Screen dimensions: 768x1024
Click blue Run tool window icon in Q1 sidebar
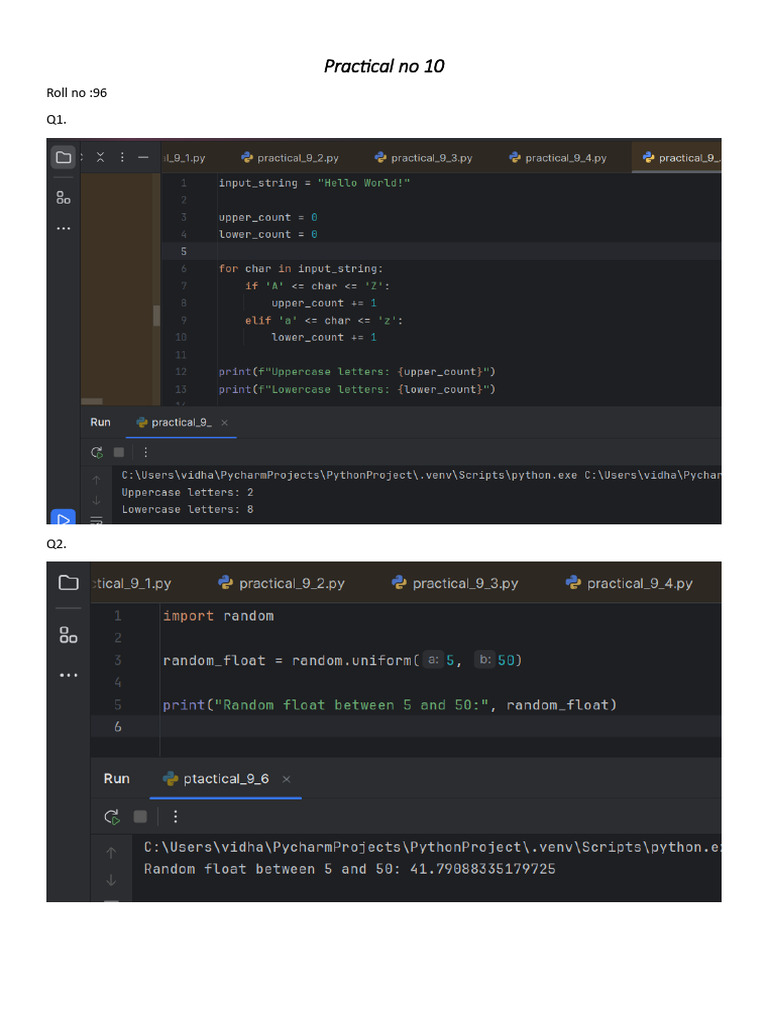(x=63, y=518)
